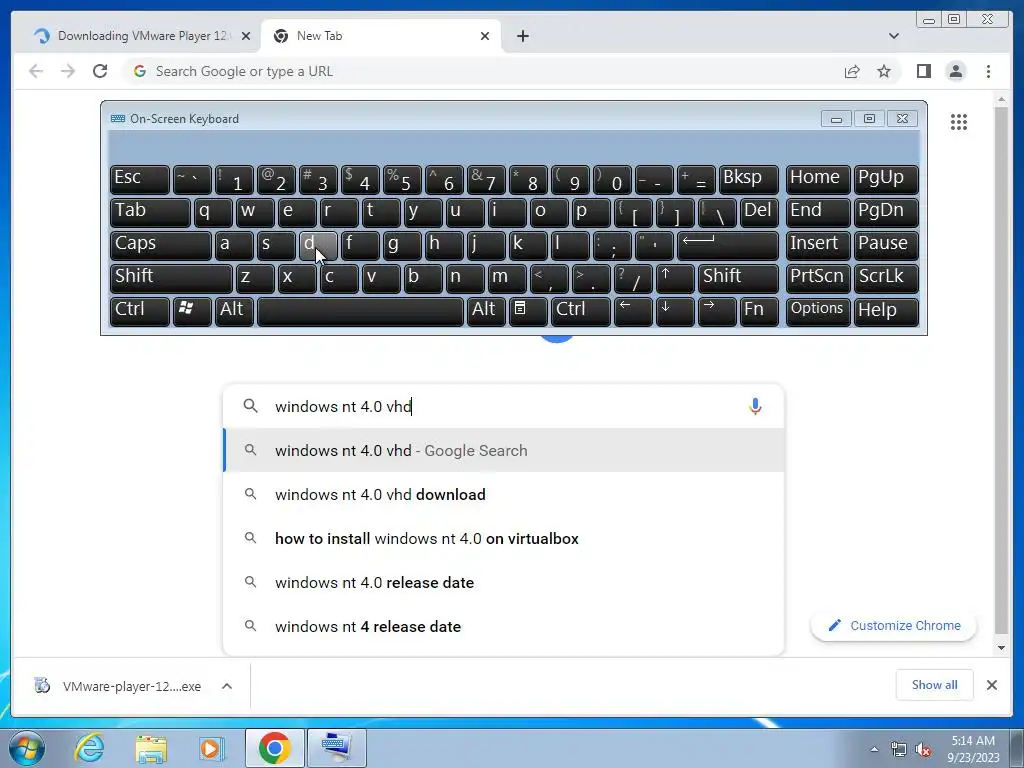Select On-Screen Keyboard taskbar button
1024x768 pixels.
(337, 748)
